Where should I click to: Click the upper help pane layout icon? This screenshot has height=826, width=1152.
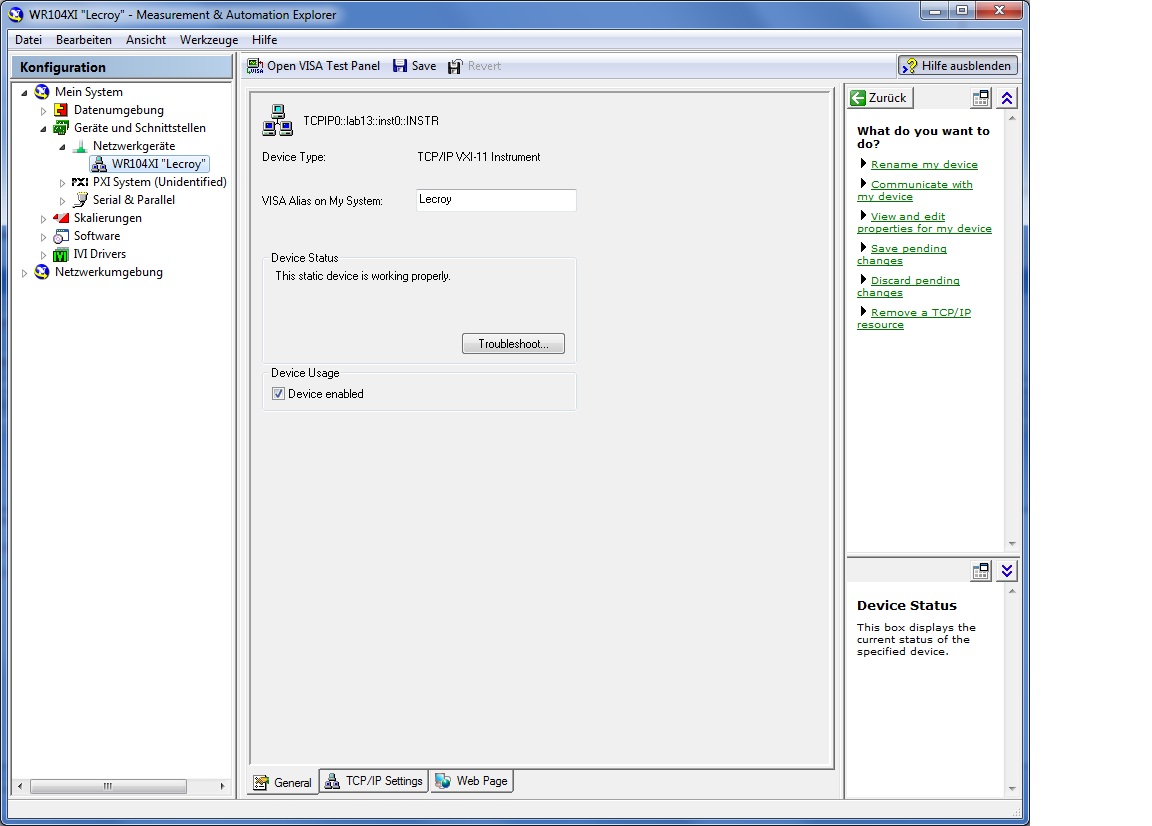[981, 98]
